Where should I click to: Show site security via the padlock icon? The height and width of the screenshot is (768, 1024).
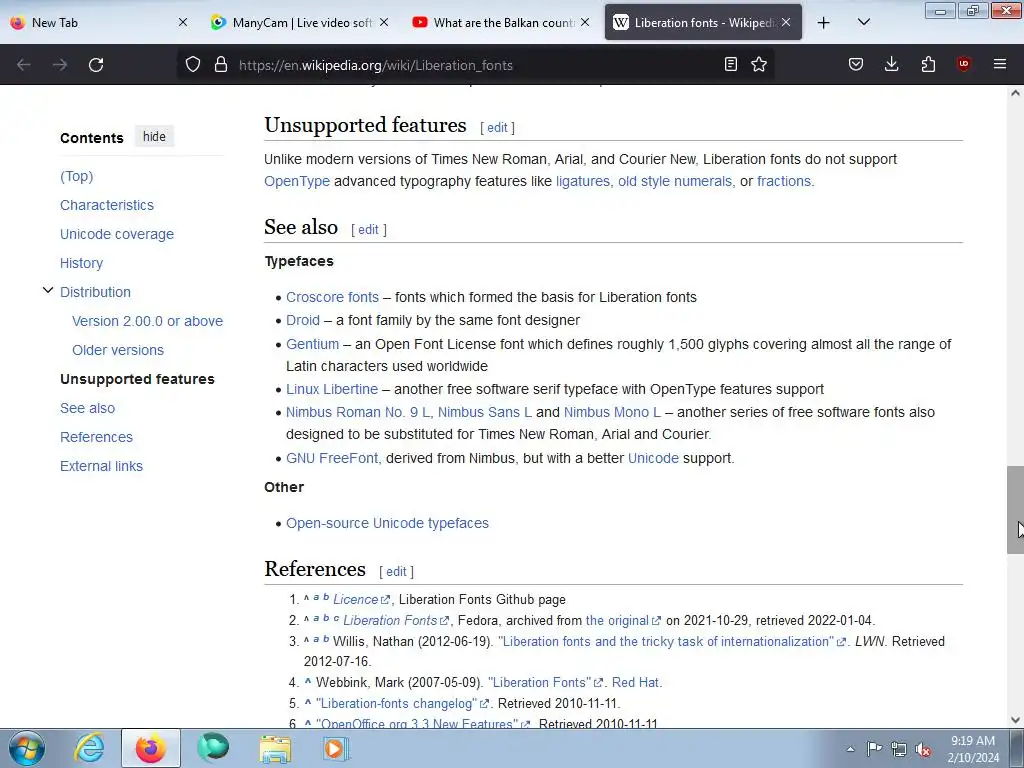(221, 65)
